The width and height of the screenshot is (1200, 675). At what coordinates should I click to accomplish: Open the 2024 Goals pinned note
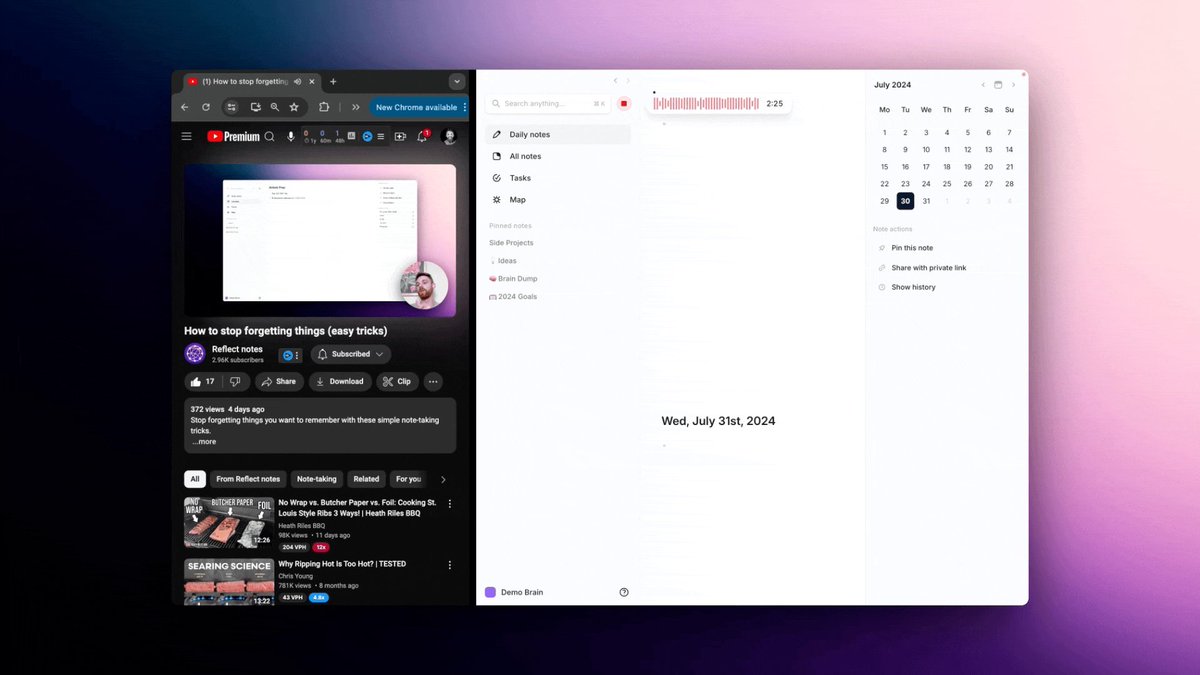click(513, 297)
